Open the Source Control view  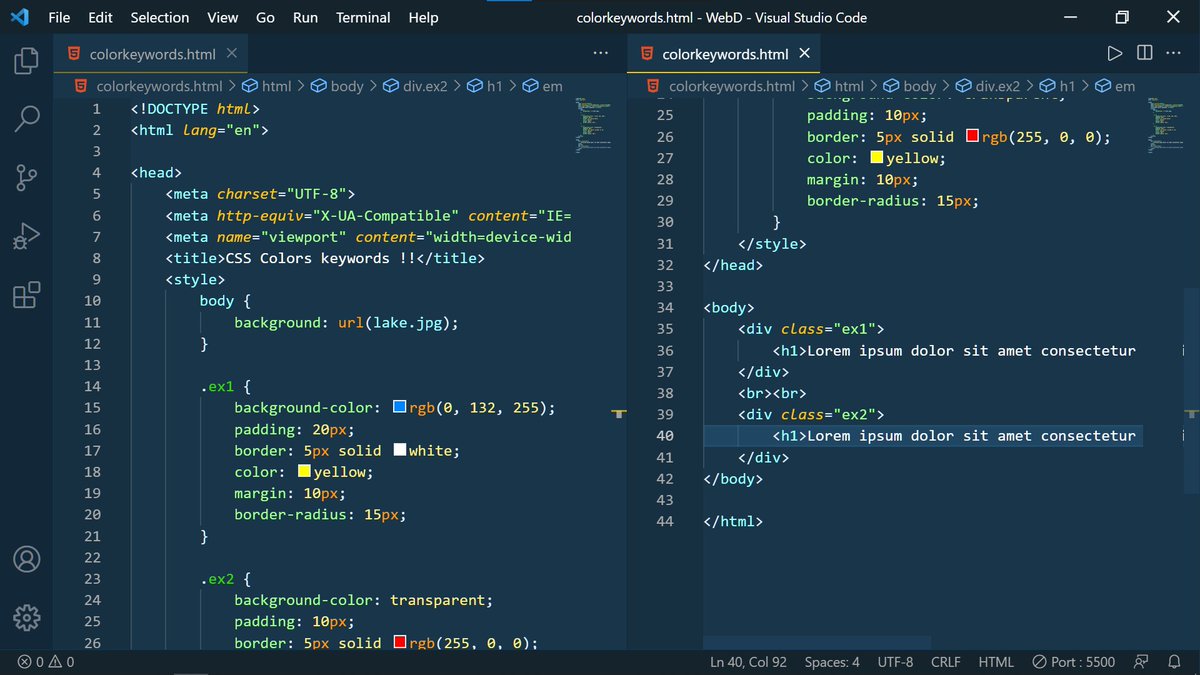click(x=27, y=178)
